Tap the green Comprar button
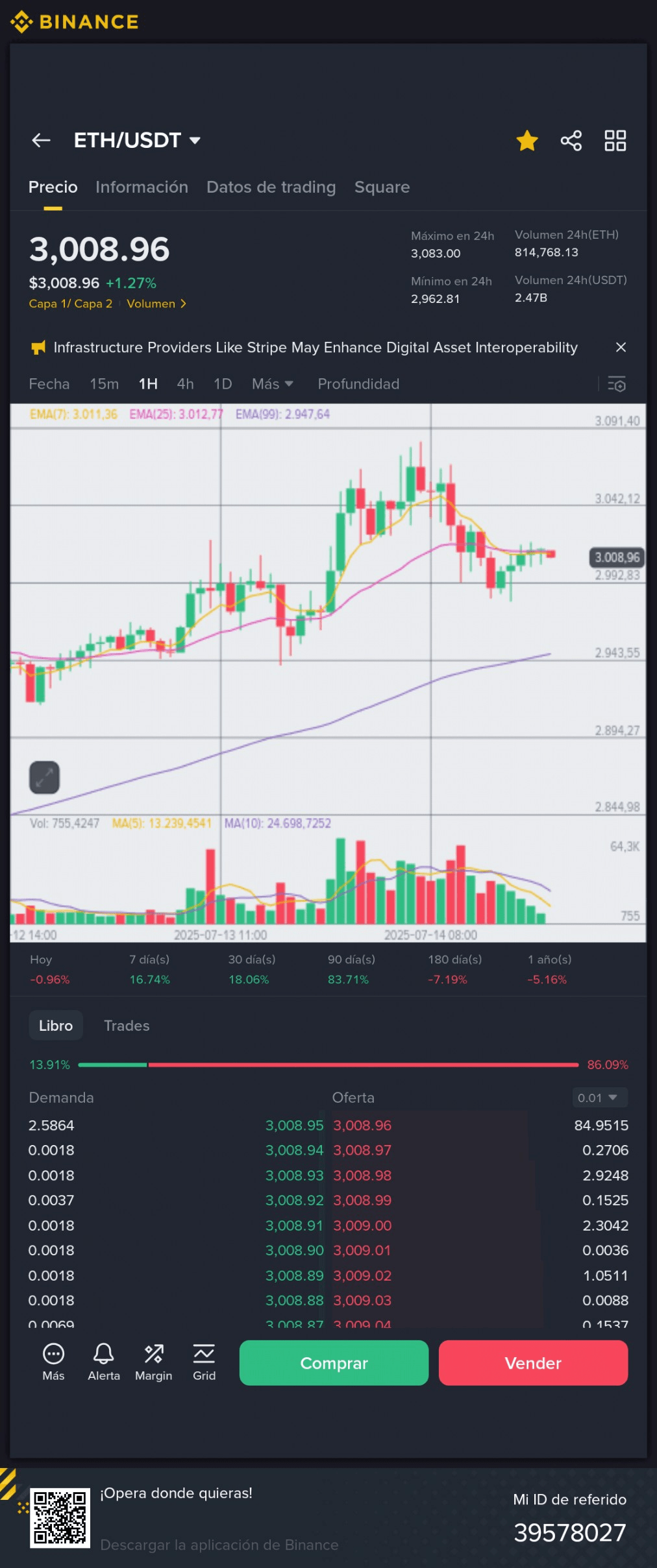This screenshot has width=657, height=1568. (334, 1362)
